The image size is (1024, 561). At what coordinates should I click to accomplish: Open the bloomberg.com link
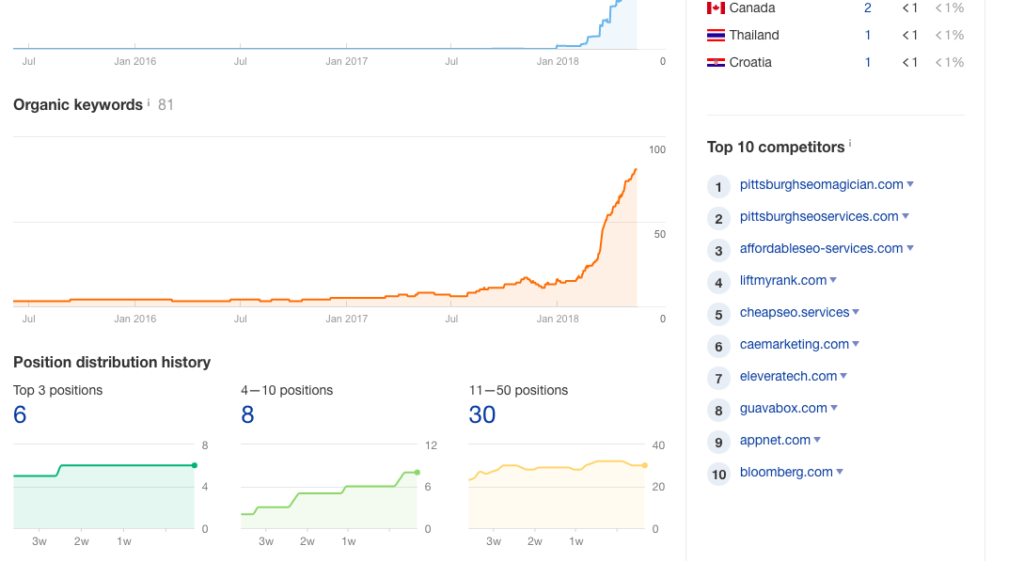point(786,472)
